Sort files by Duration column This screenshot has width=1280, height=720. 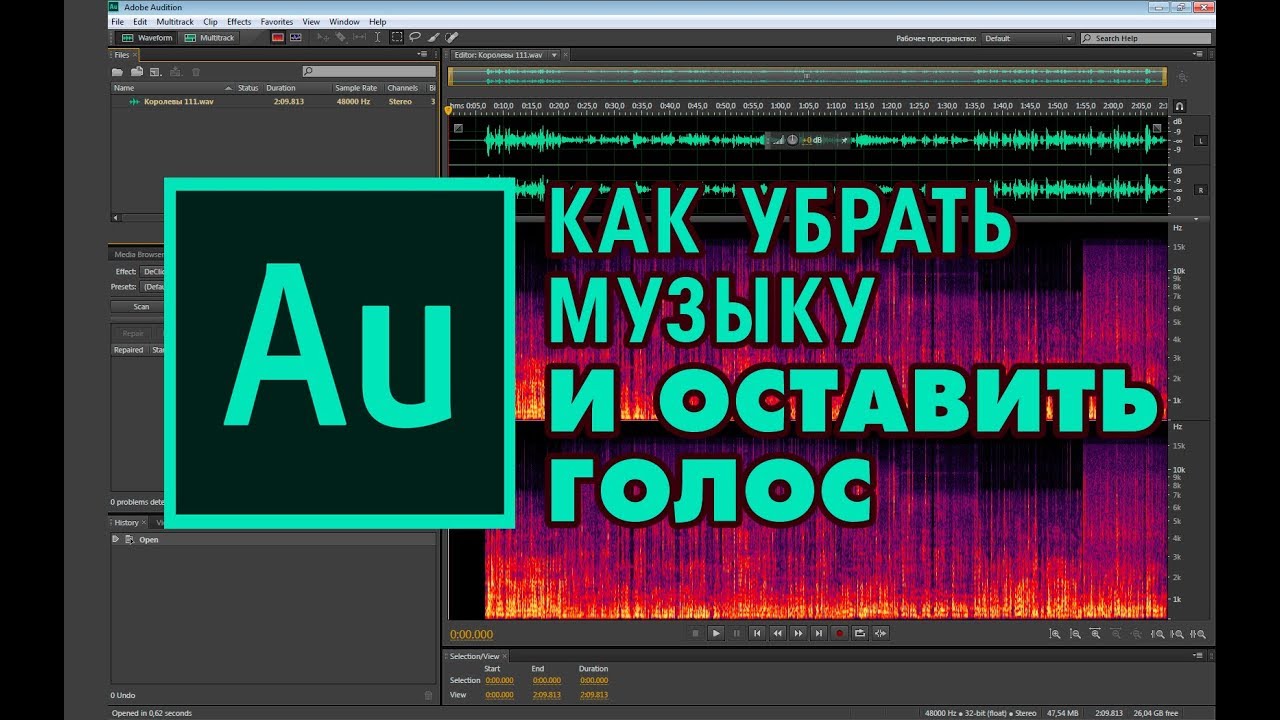[297, 88]
